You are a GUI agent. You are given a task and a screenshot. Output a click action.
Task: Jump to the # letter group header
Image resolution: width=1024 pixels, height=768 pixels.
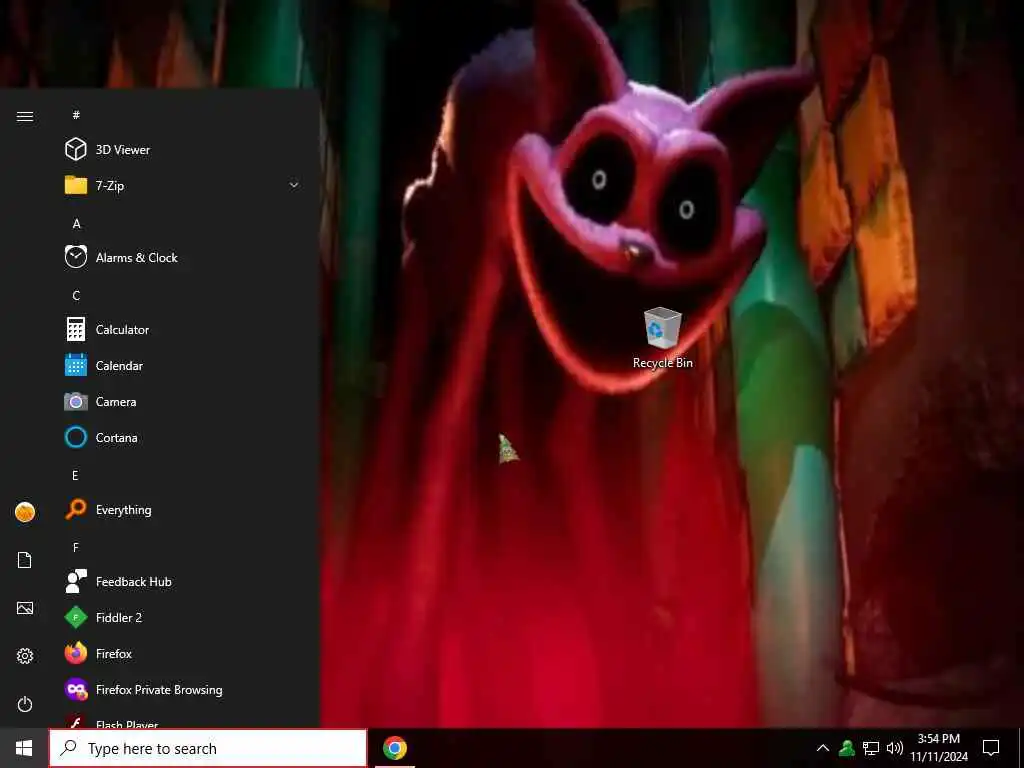76,115
